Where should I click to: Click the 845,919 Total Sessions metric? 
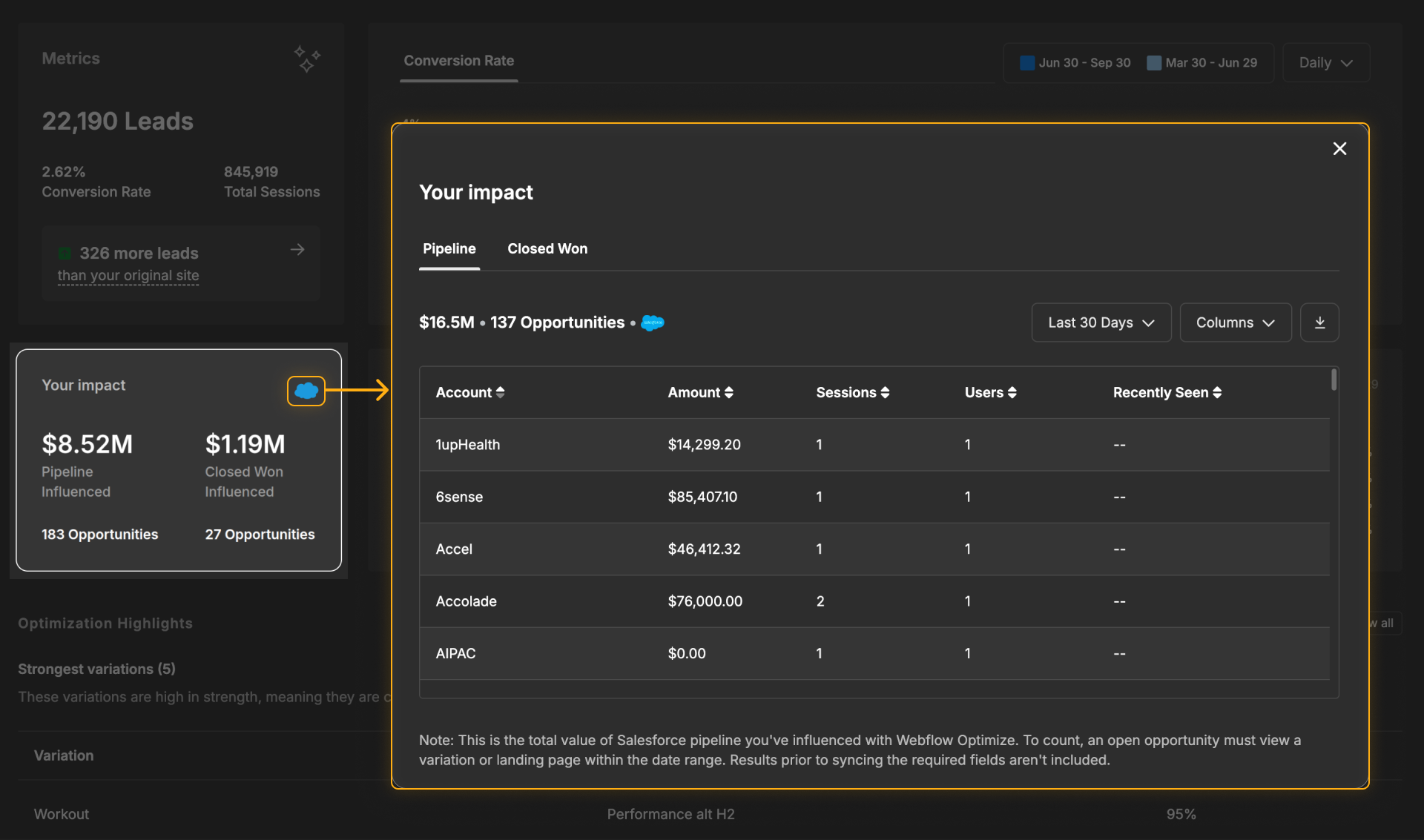(272, 182)
